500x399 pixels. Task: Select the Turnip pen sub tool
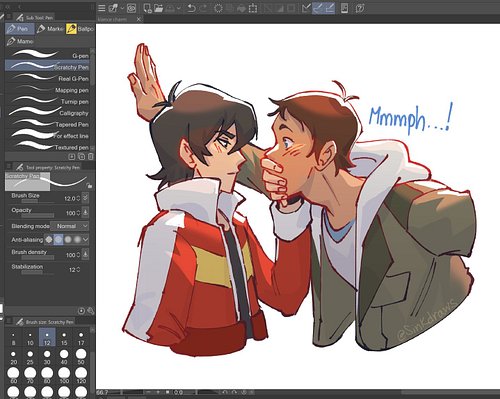[48, 101]
